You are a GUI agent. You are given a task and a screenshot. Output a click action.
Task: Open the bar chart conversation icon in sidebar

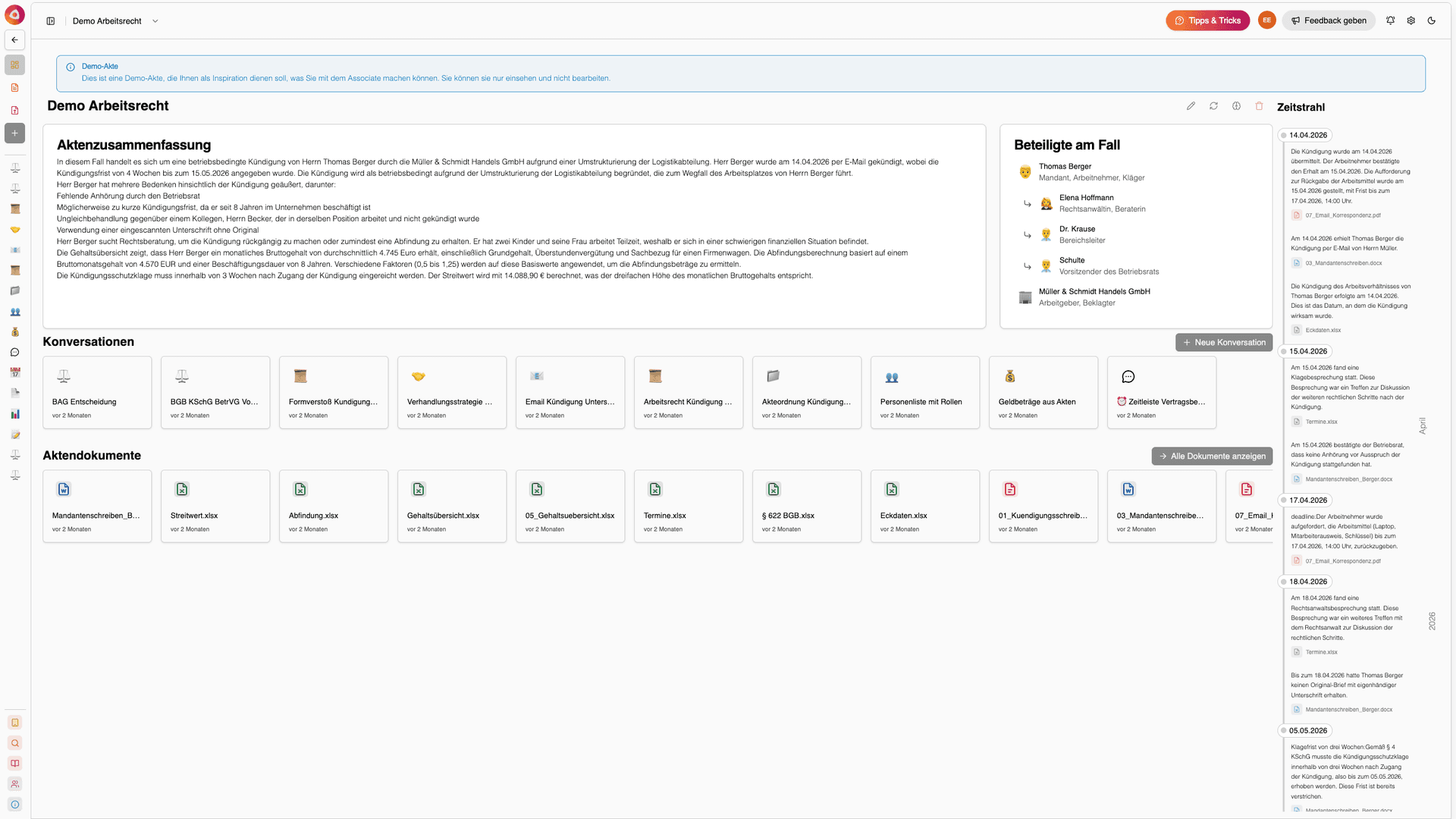coord(14,413)
